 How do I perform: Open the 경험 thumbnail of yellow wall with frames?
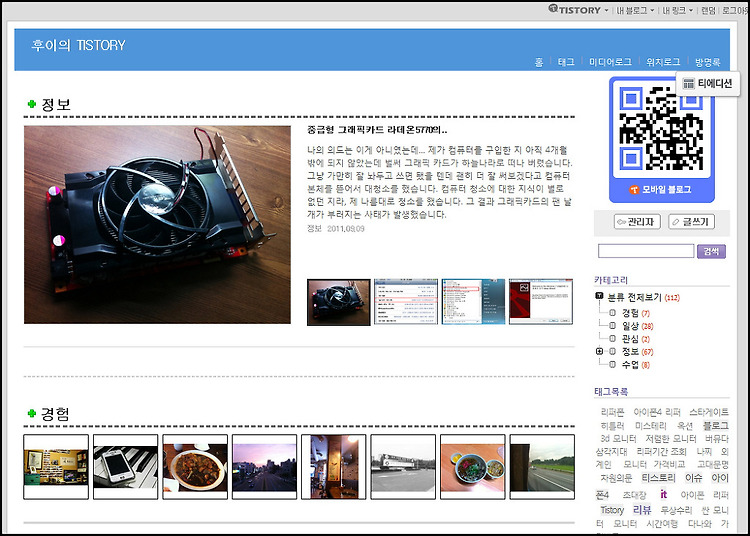(56, 467)
